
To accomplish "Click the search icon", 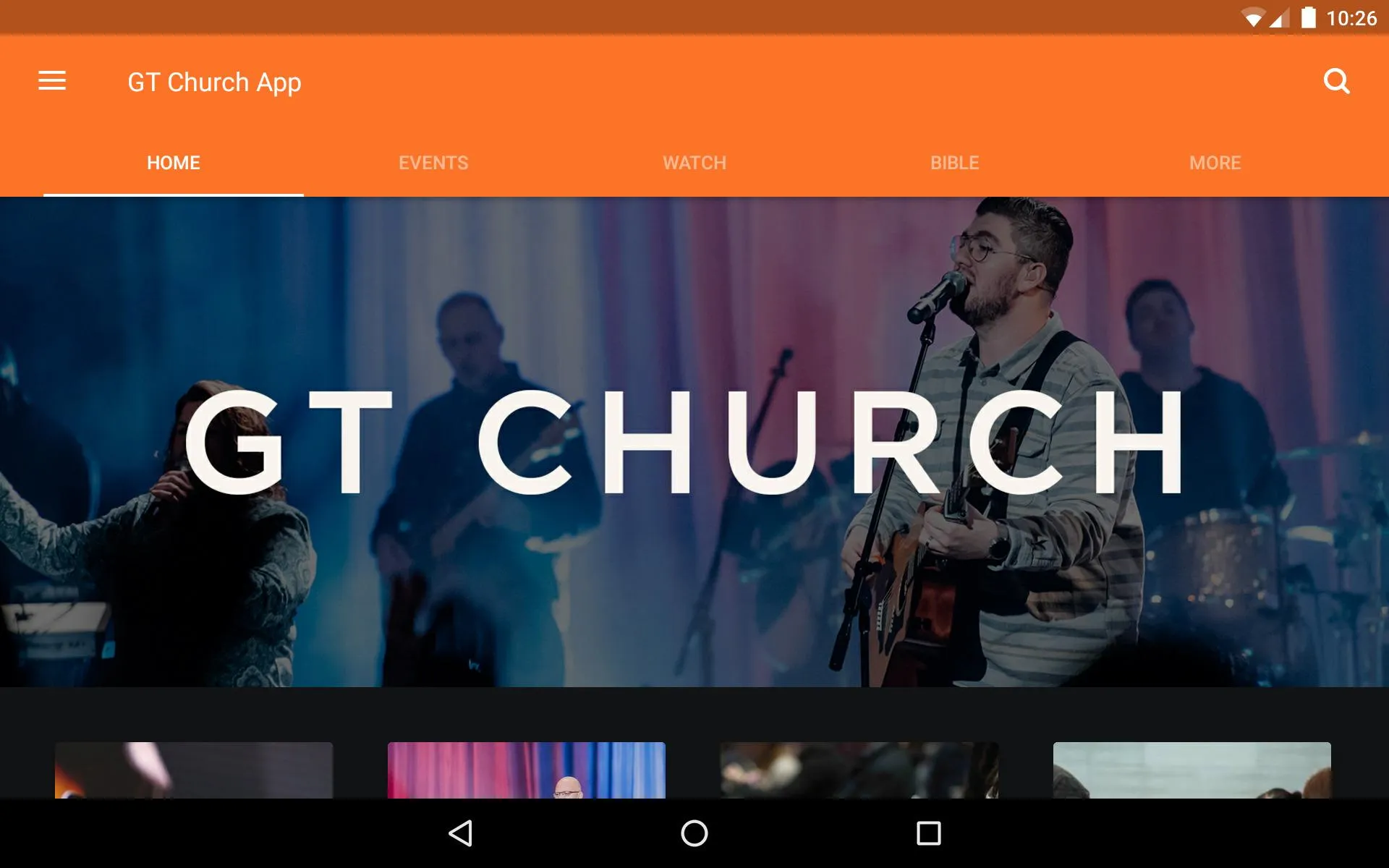I will 1337,81.
